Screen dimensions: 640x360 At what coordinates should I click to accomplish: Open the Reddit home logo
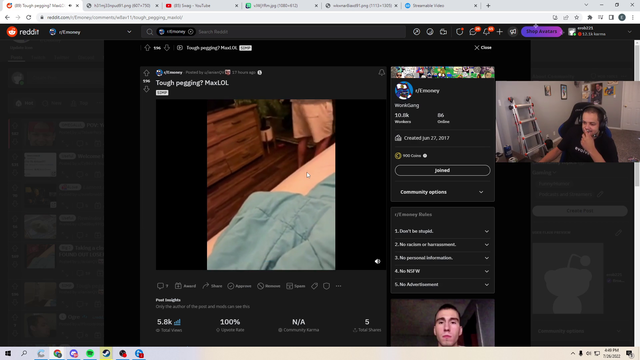[23, 32]
